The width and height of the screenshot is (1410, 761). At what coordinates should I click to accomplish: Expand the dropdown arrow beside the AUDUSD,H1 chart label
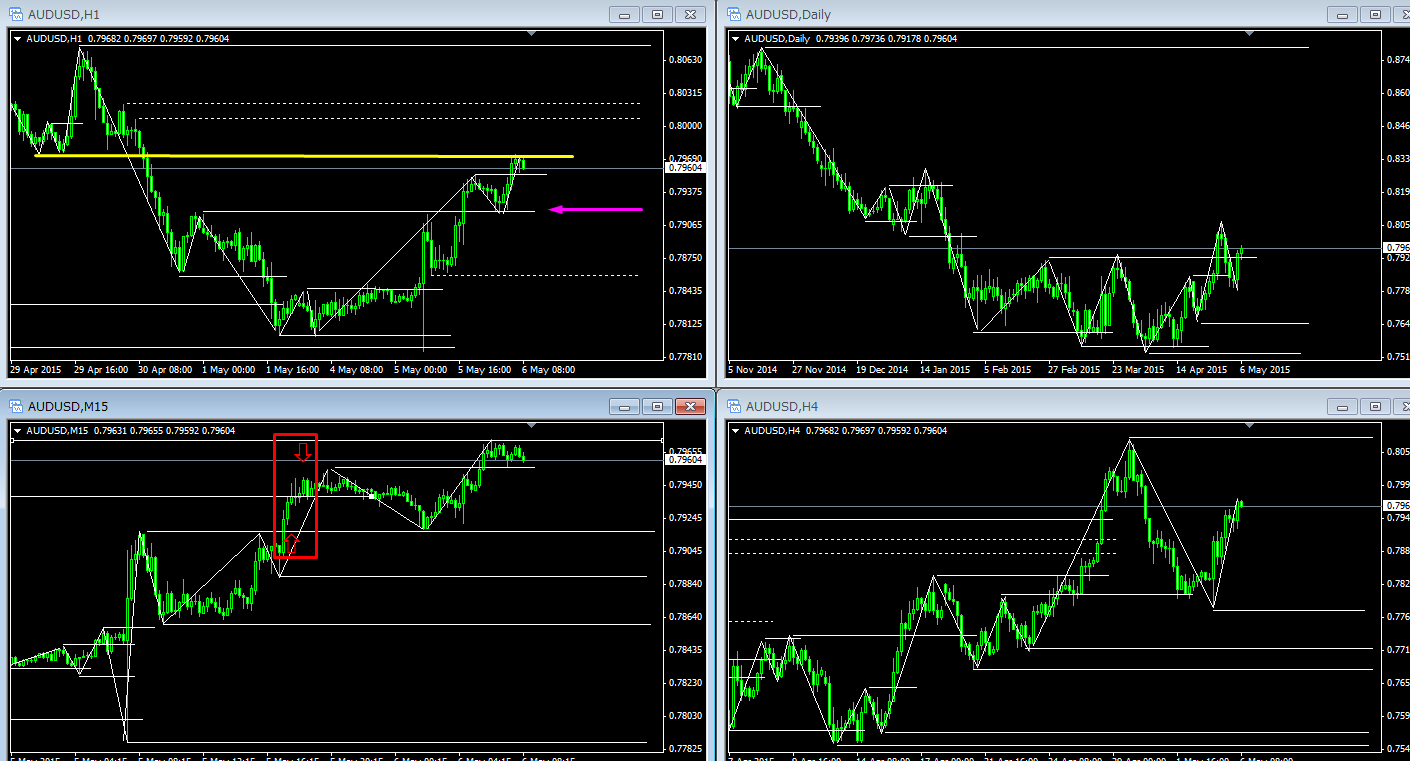point(18,39)
